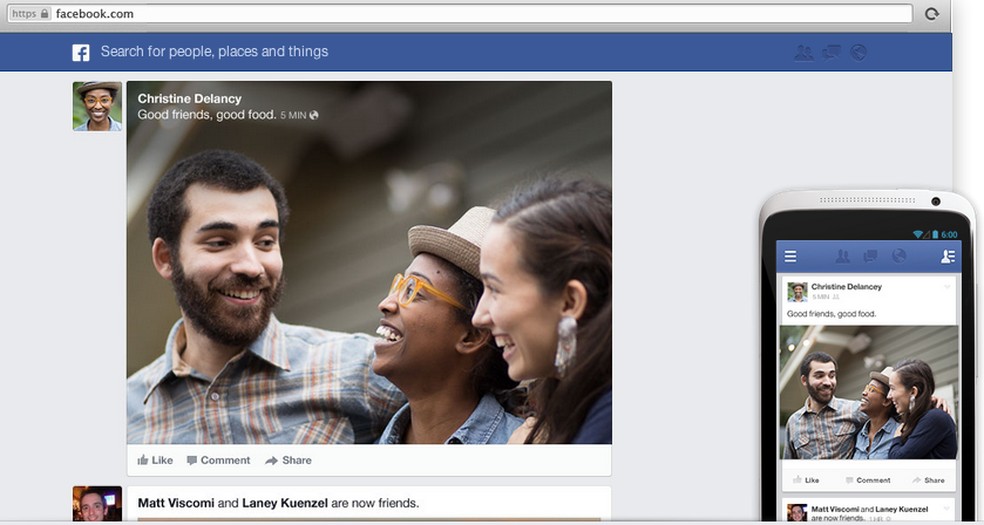Image resolution: width=984 pixels, height=525 pixels.
Task: Expand the options chevron on the phone Matt Viscomi card
Action: (947, 507)
